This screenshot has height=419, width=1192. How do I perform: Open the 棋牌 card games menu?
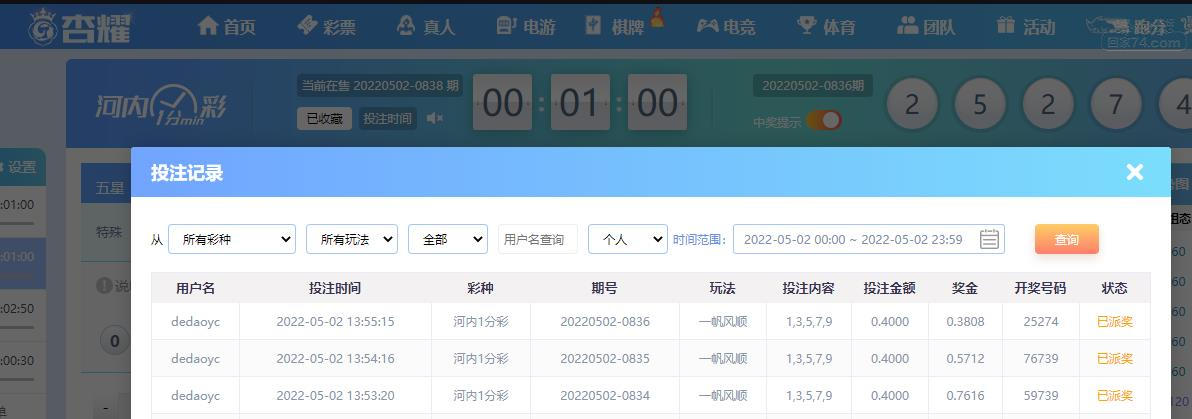tap(616, 27)
